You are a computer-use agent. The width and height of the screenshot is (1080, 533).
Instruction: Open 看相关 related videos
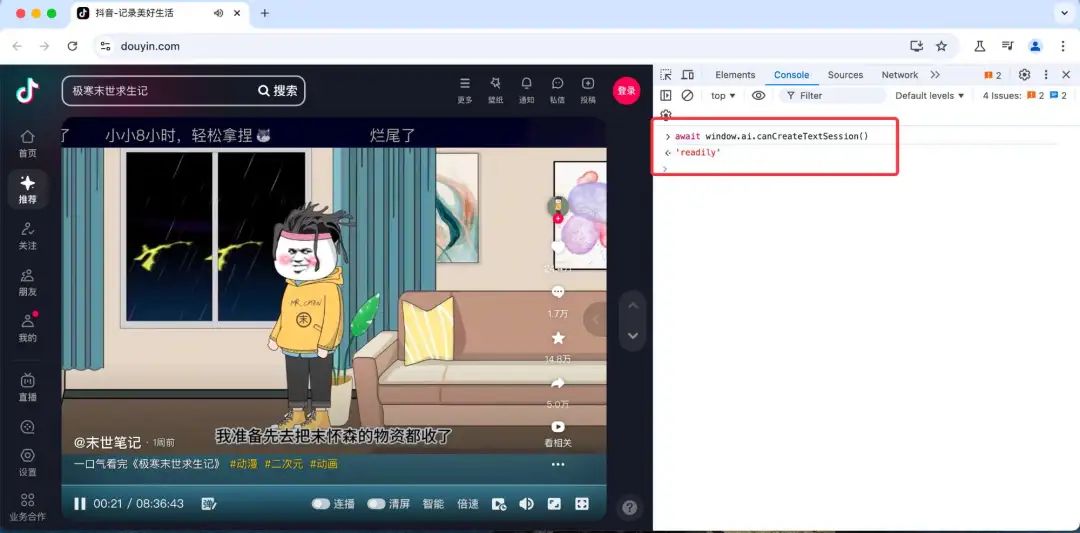pos(558,434)
